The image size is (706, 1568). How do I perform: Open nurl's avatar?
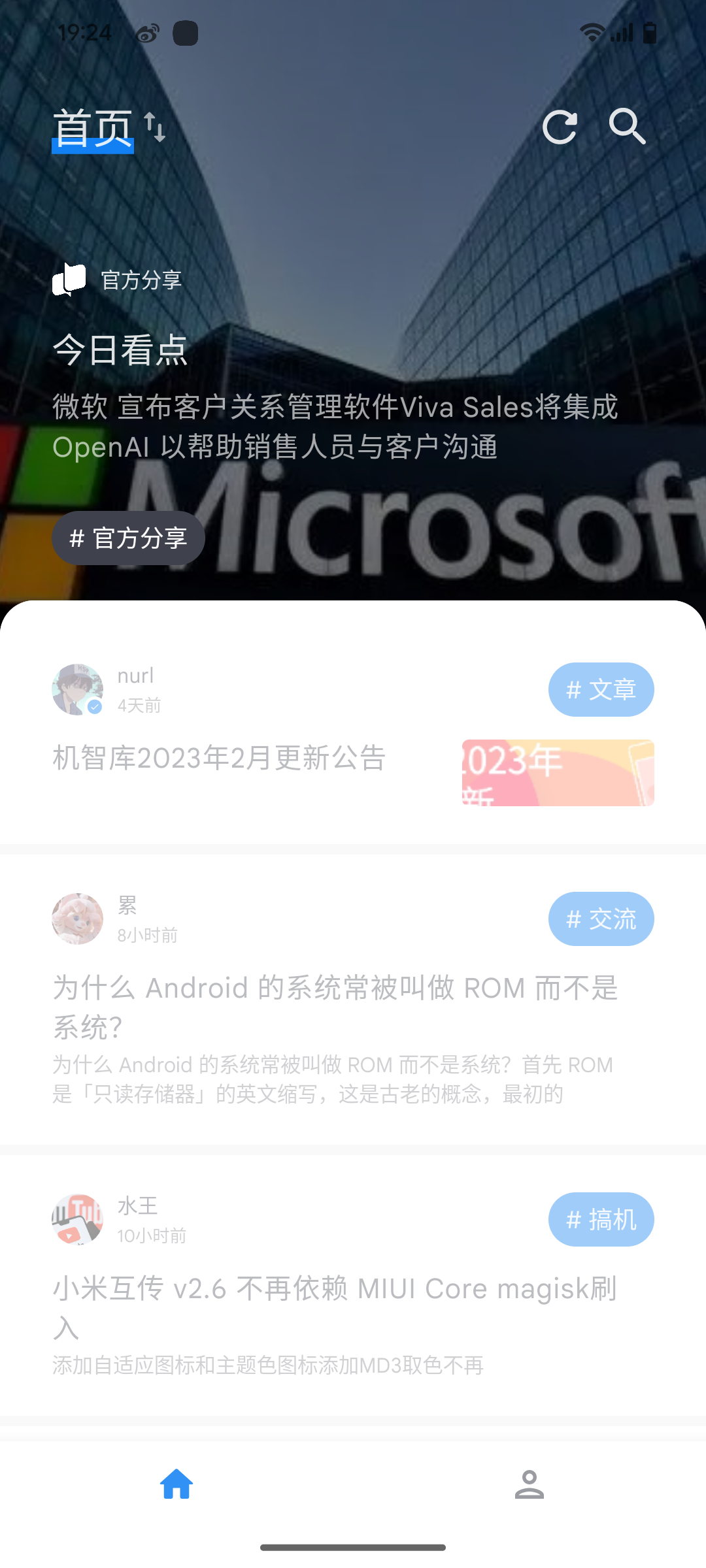tap(78, 690)
